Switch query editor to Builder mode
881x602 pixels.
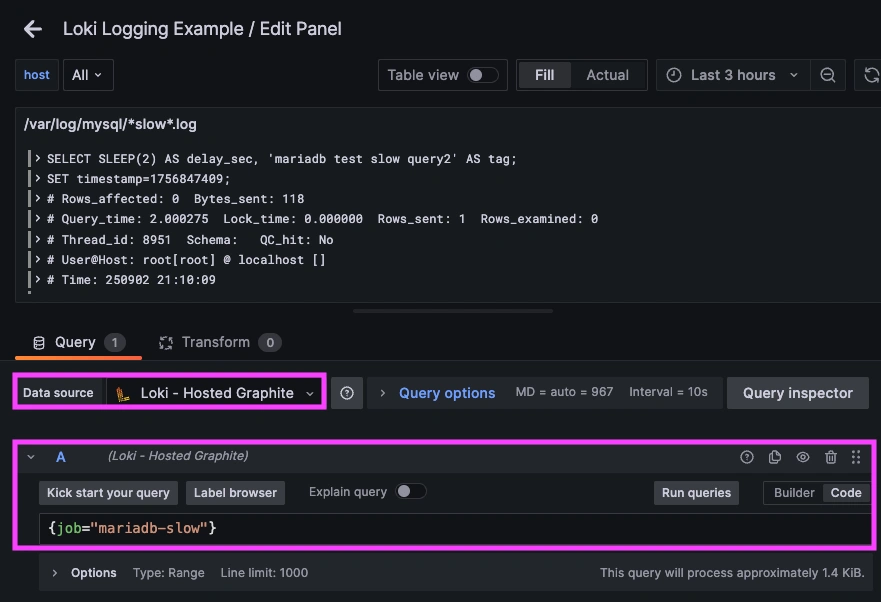pos(794,493)
